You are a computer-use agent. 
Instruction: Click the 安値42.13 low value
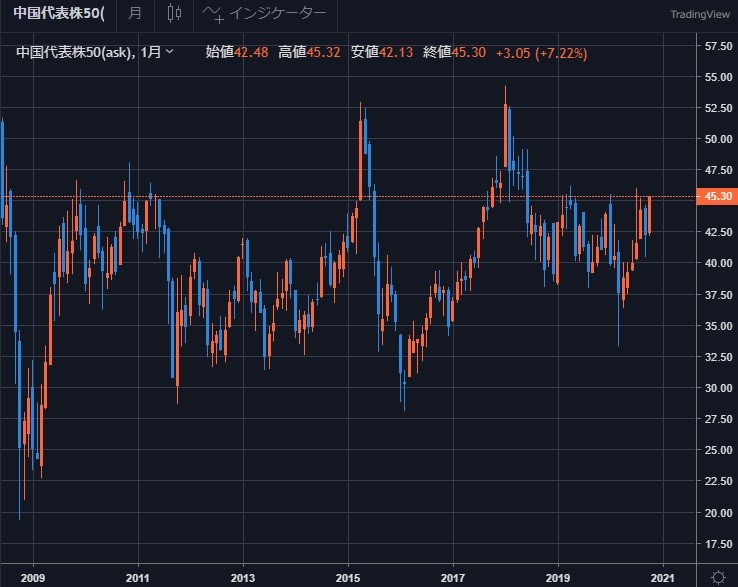coord(382,52)
